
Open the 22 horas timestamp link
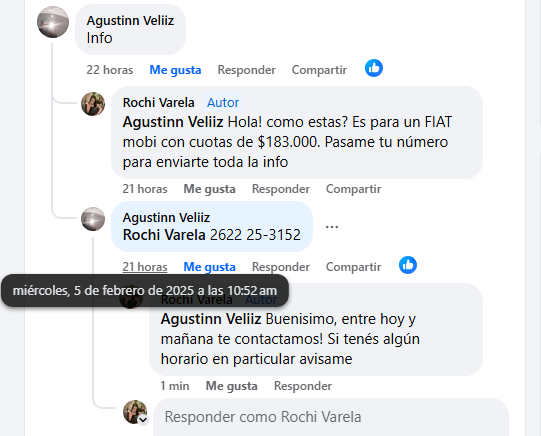pyautogui.click(x=110, y=70)
